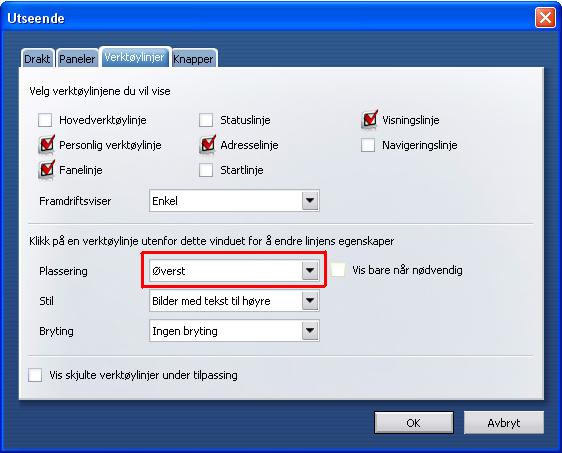Enable the Hovedverktøylinje checkbox
The image size is (562, 453).
(x=45, y=120)
